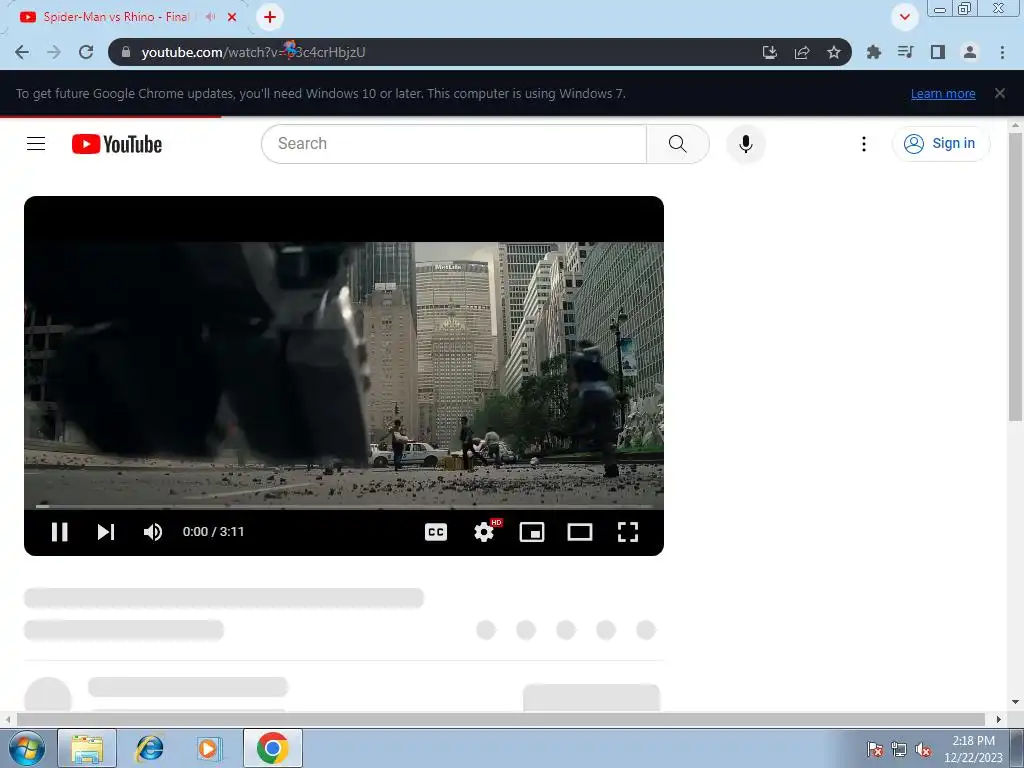This screenshot has width=1024, height=768.
Task: Share this page from the address bar
Action: pos(802,52)
